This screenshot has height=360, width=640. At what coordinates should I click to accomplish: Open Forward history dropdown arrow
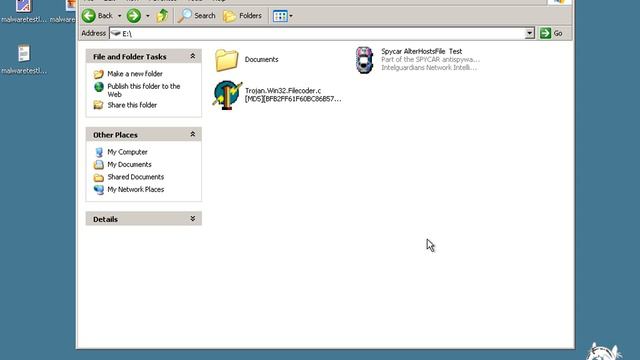point(147,16)
